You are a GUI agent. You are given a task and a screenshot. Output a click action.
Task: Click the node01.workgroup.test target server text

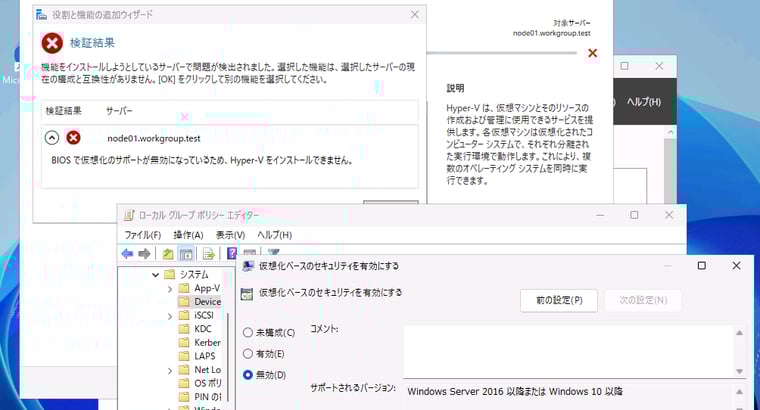[x=552, y=33]
